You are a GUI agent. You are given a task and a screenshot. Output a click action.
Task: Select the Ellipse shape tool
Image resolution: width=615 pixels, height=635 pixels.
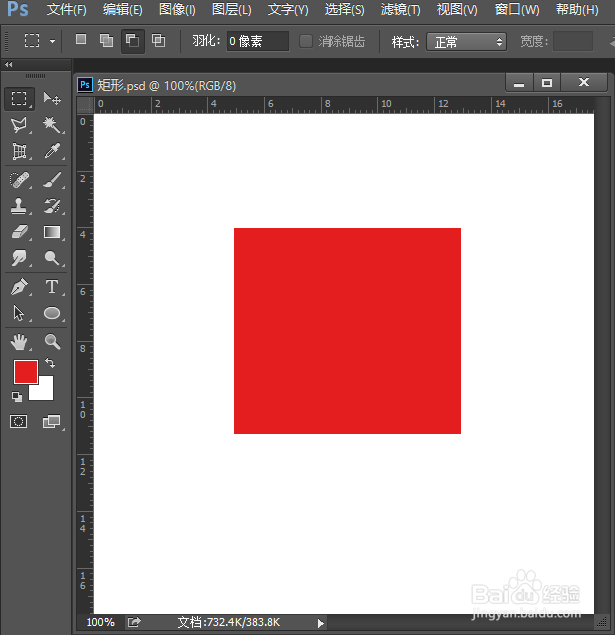52,313
